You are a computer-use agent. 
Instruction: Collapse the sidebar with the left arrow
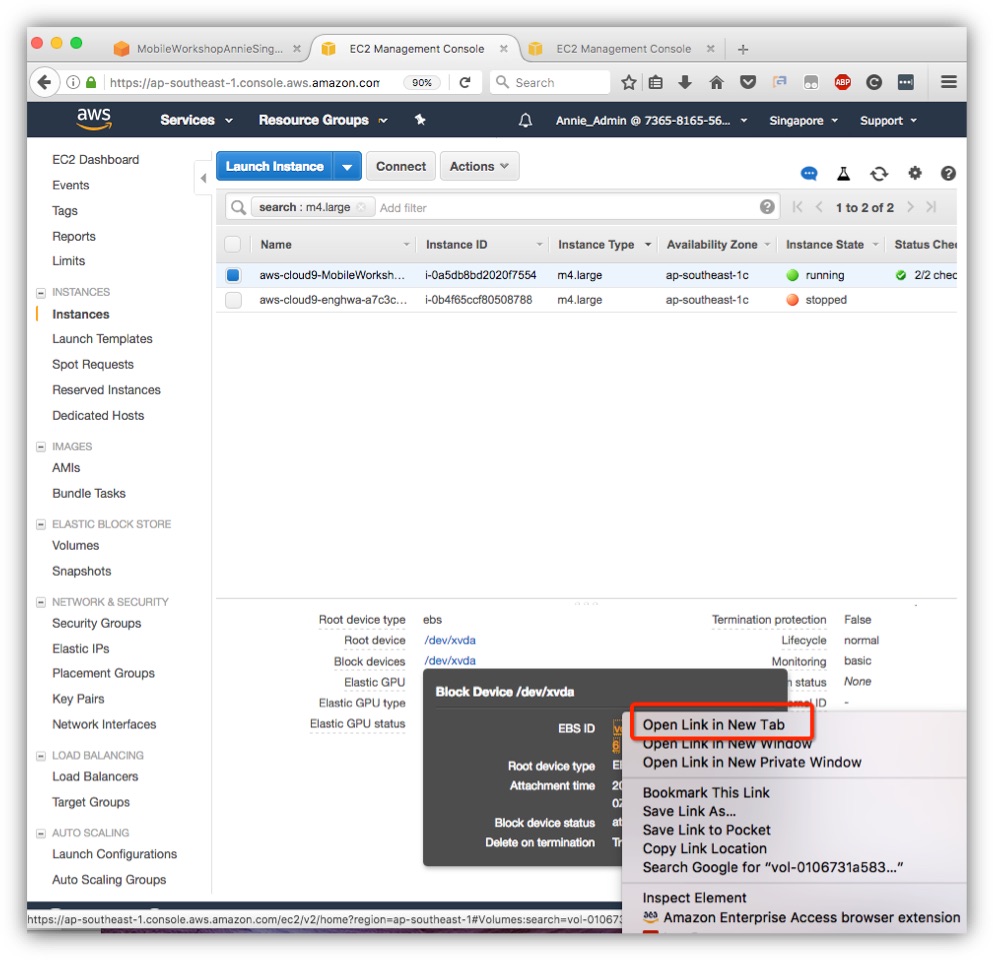(x=203, y=178)
